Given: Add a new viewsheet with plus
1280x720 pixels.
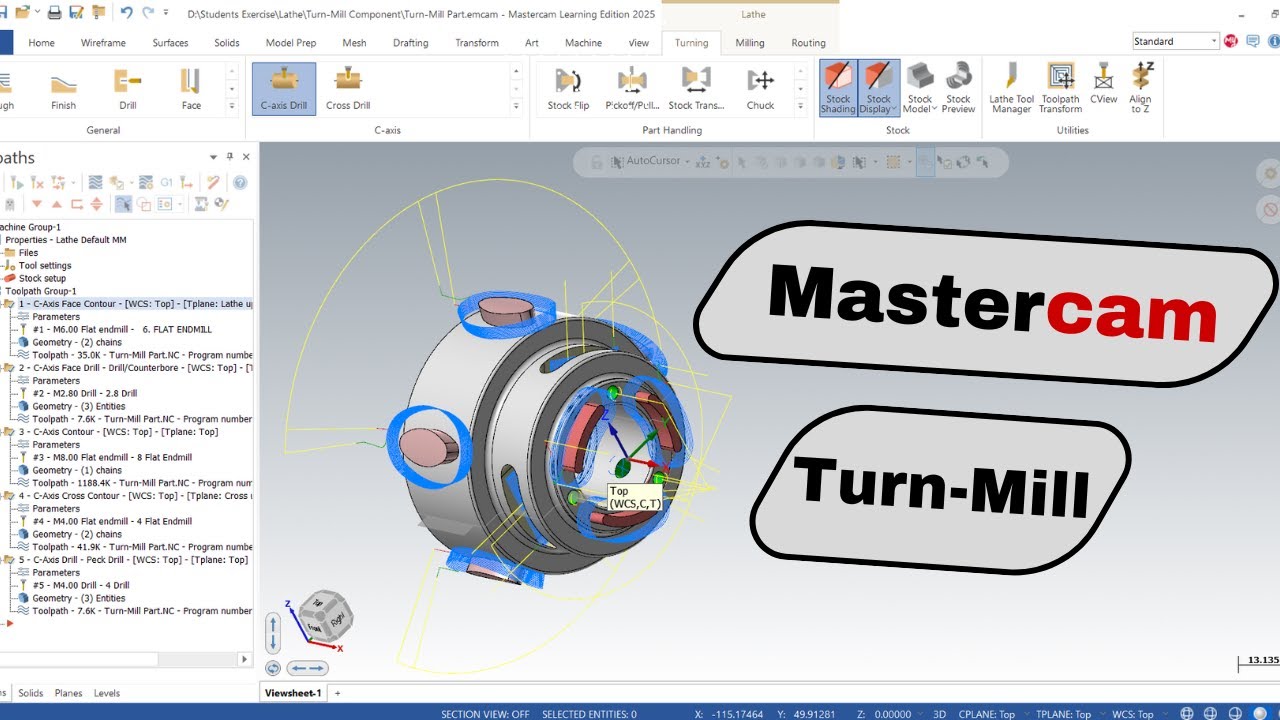Looking at the screenshot, I should click(x=337, y=693).
